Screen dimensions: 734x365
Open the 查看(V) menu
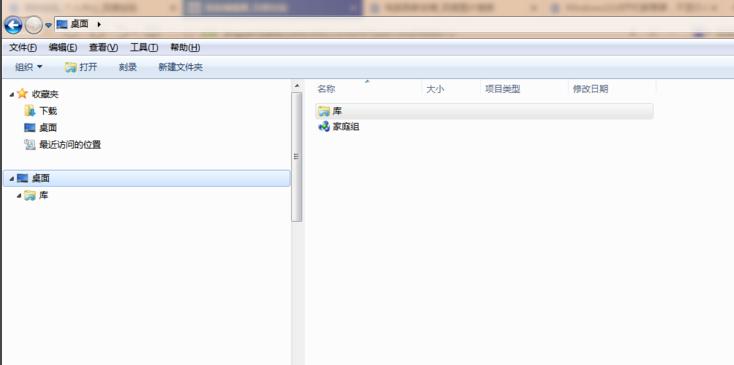103,47
